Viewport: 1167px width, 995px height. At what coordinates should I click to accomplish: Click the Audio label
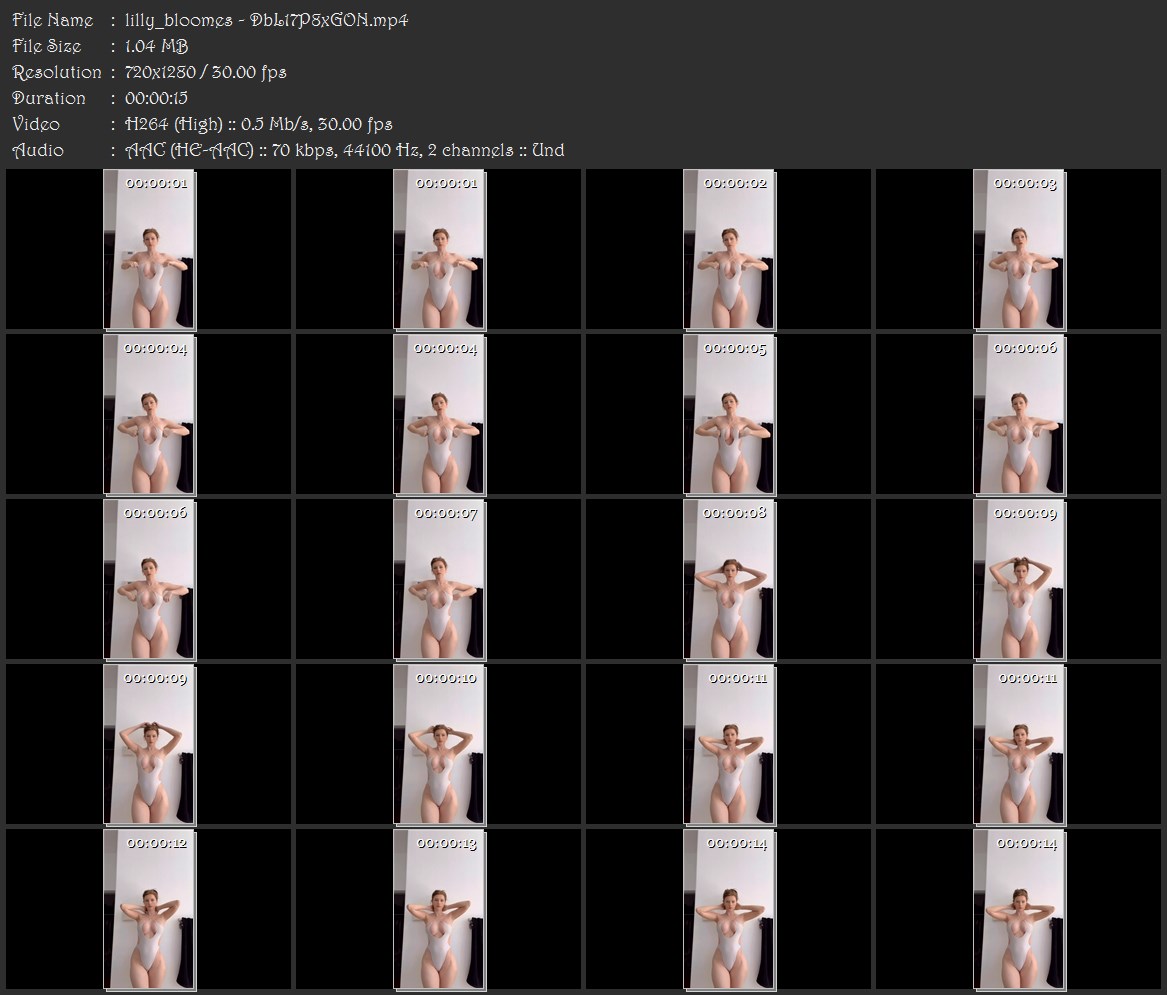coord(38,150)
